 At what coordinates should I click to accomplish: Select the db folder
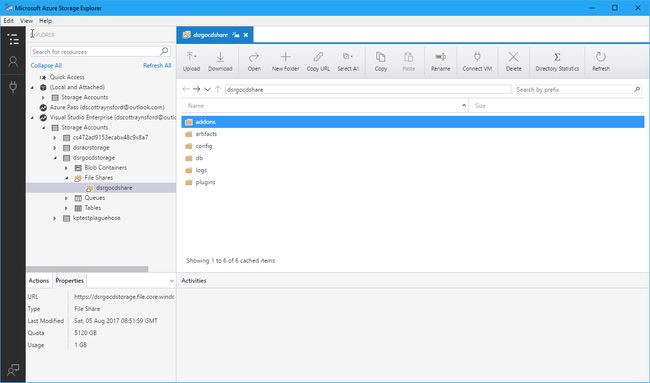413,158
